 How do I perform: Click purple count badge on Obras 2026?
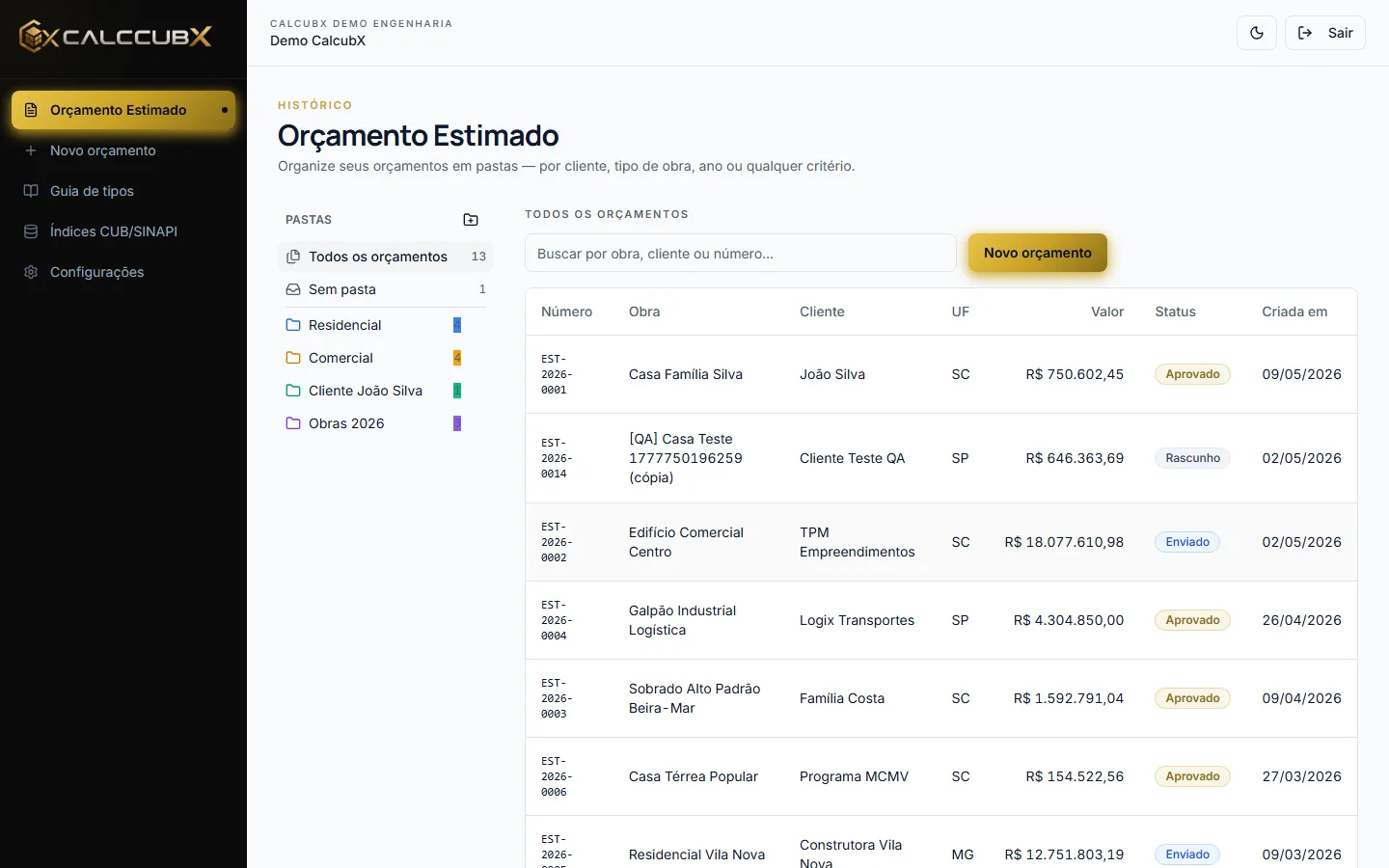point(457,423)
